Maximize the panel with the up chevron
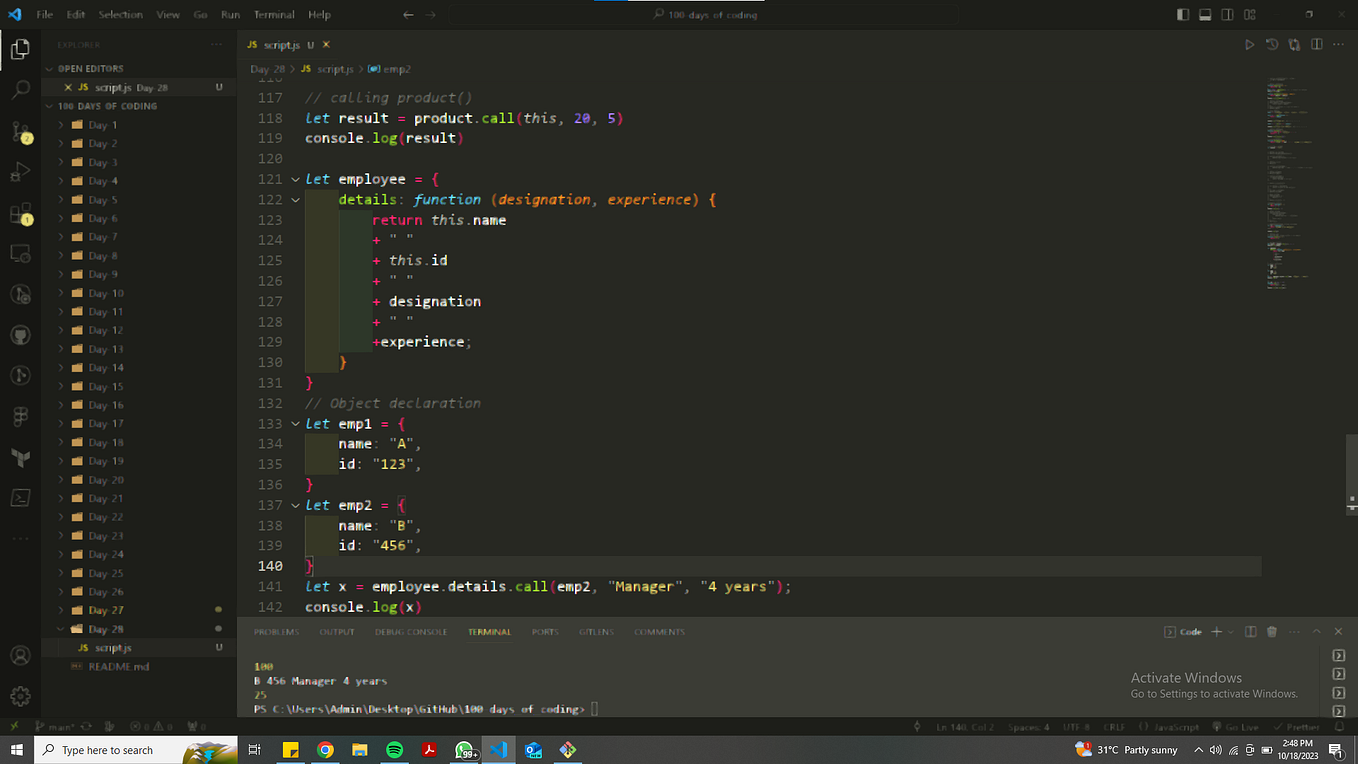Viewport: 1358px width, 764px height. 1316,632
